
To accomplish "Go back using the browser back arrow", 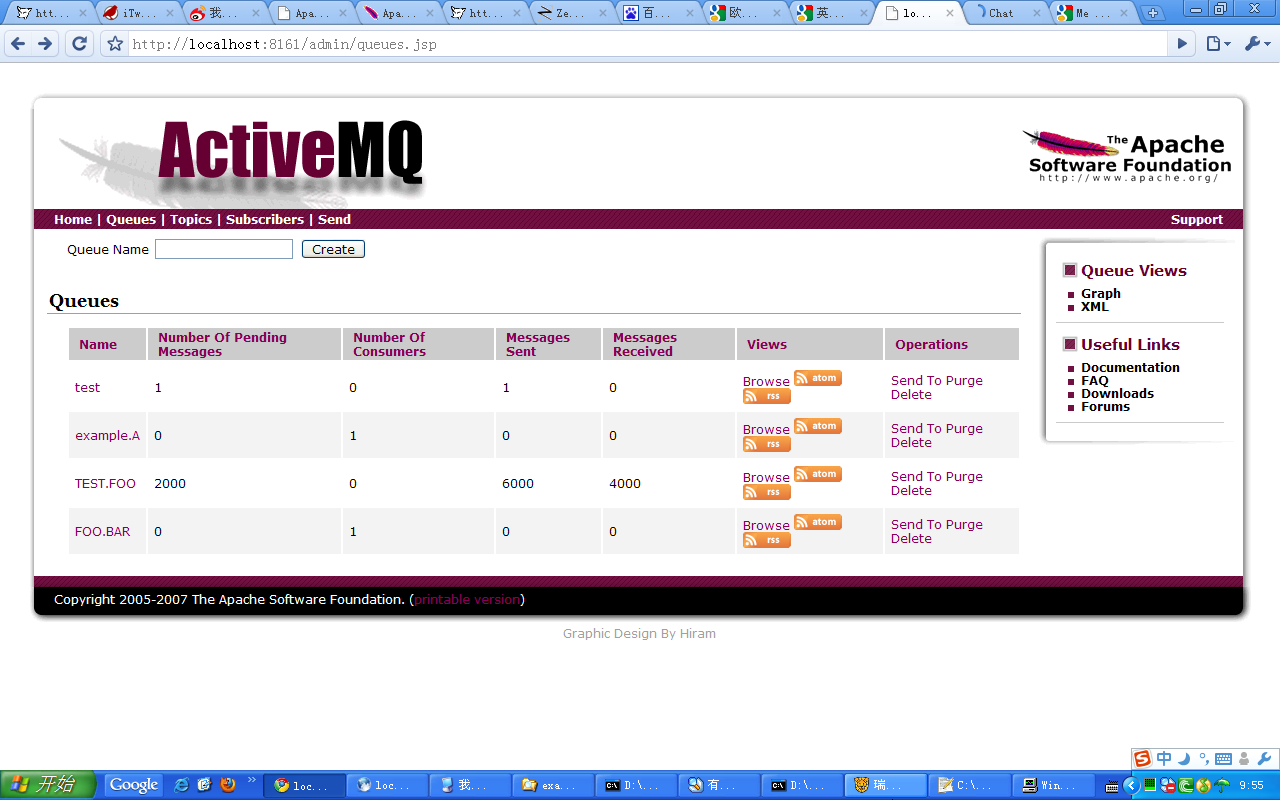I will pos(18,44).
